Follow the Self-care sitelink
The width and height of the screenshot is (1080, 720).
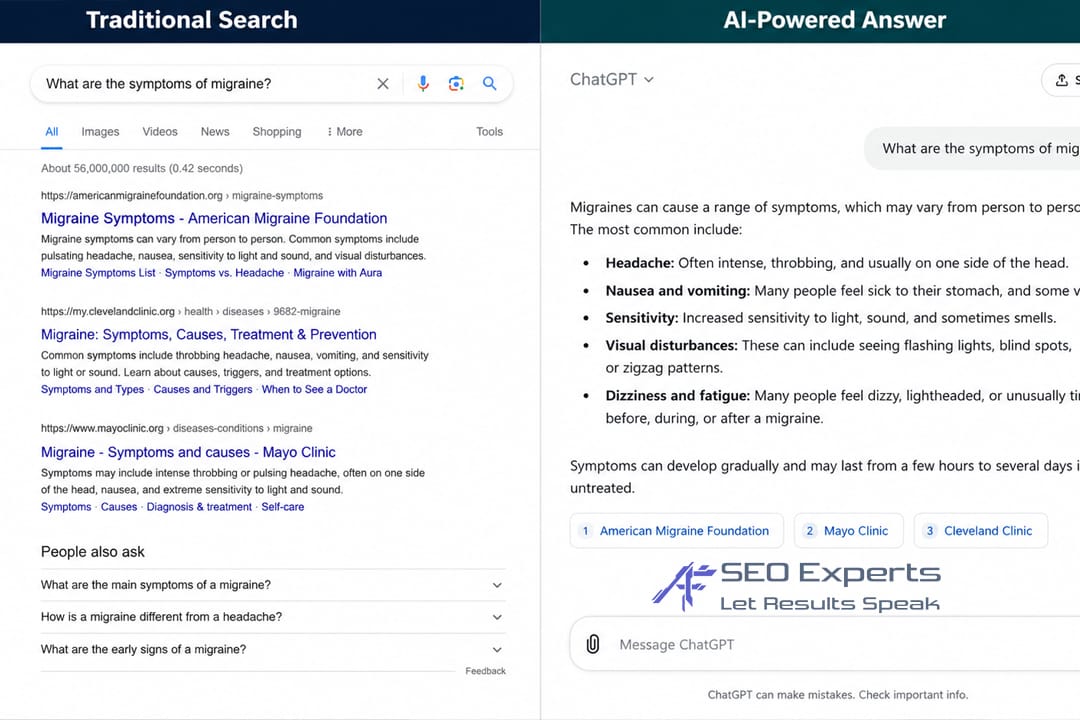tap(282, 506)
